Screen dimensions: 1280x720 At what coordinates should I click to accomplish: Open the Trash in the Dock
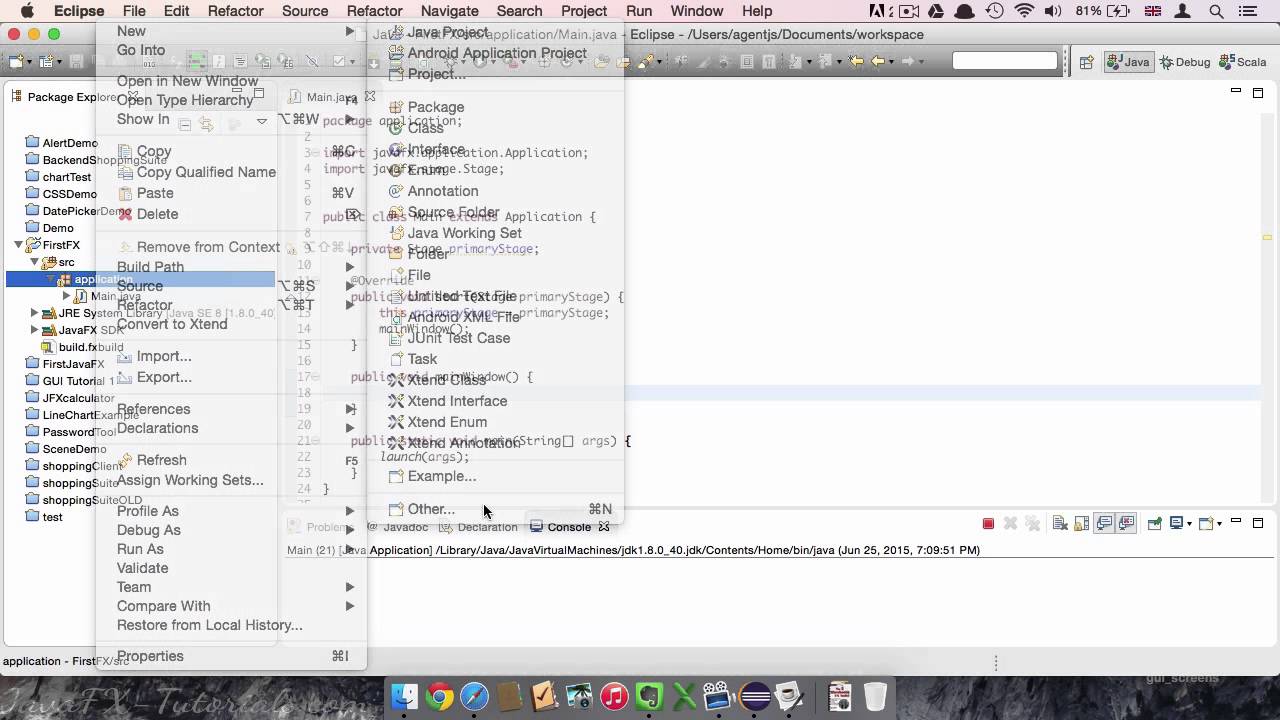874,696
